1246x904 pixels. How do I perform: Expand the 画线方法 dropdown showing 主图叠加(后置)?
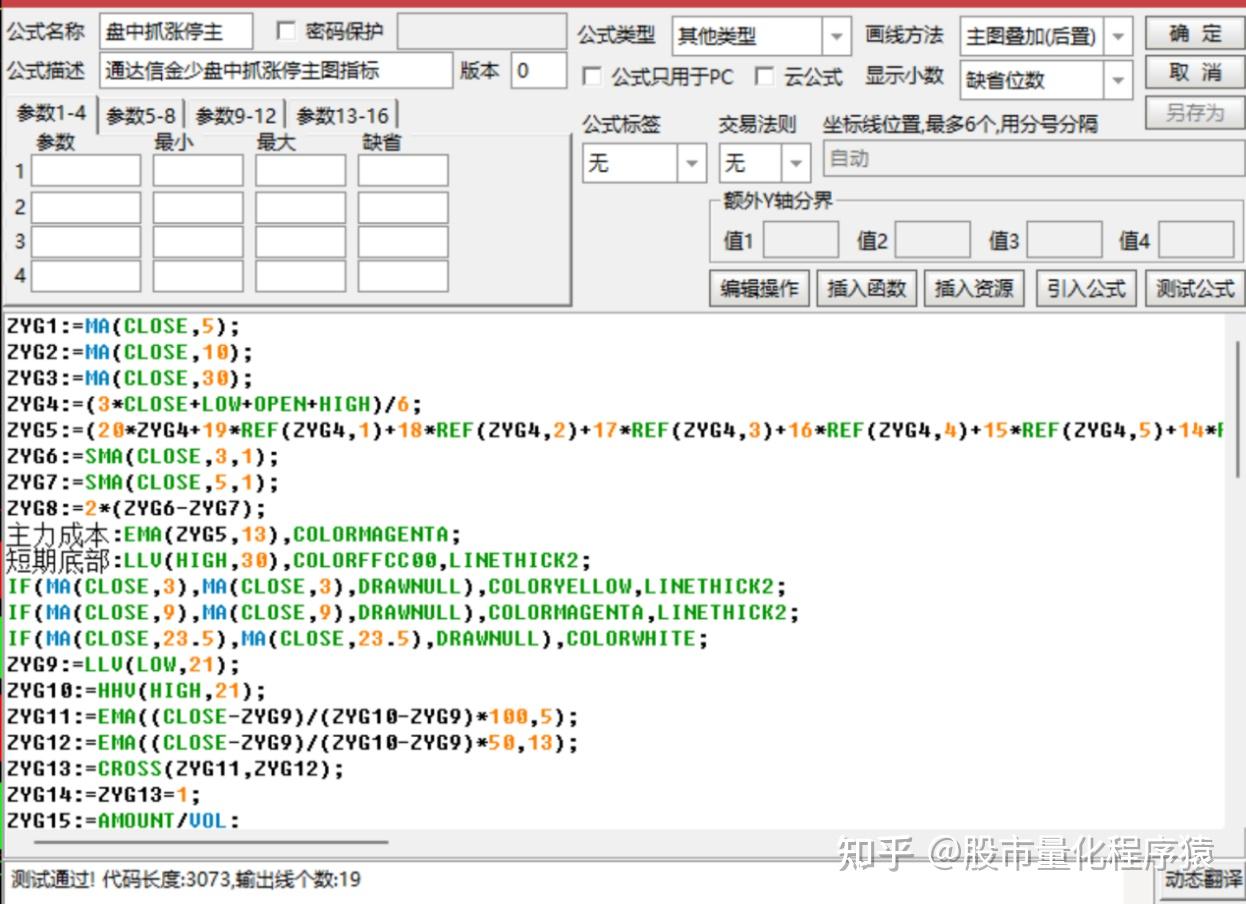[x=1046, y=37]
